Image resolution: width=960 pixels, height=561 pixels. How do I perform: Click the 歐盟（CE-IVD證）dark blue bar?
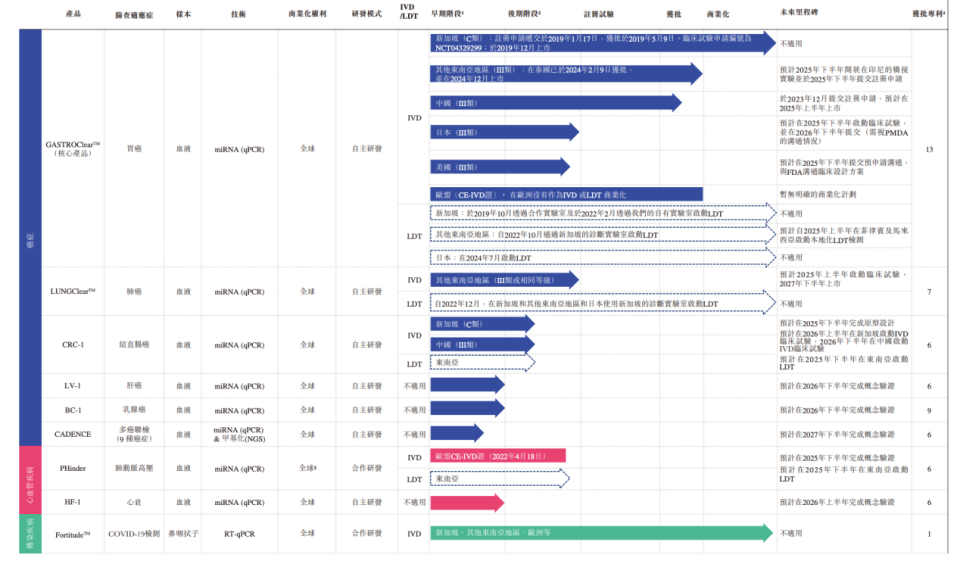point(566,195)
